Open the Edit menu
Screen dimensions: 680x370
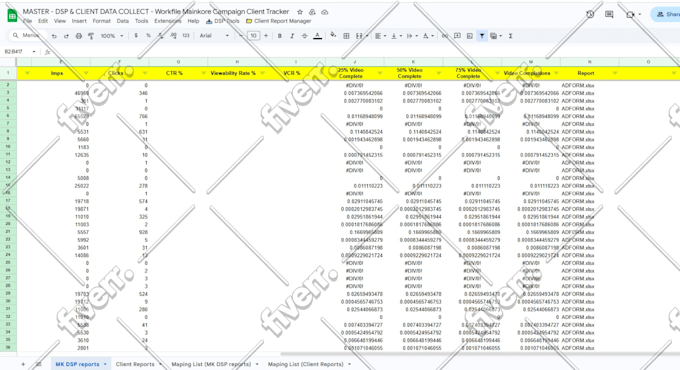43,21
